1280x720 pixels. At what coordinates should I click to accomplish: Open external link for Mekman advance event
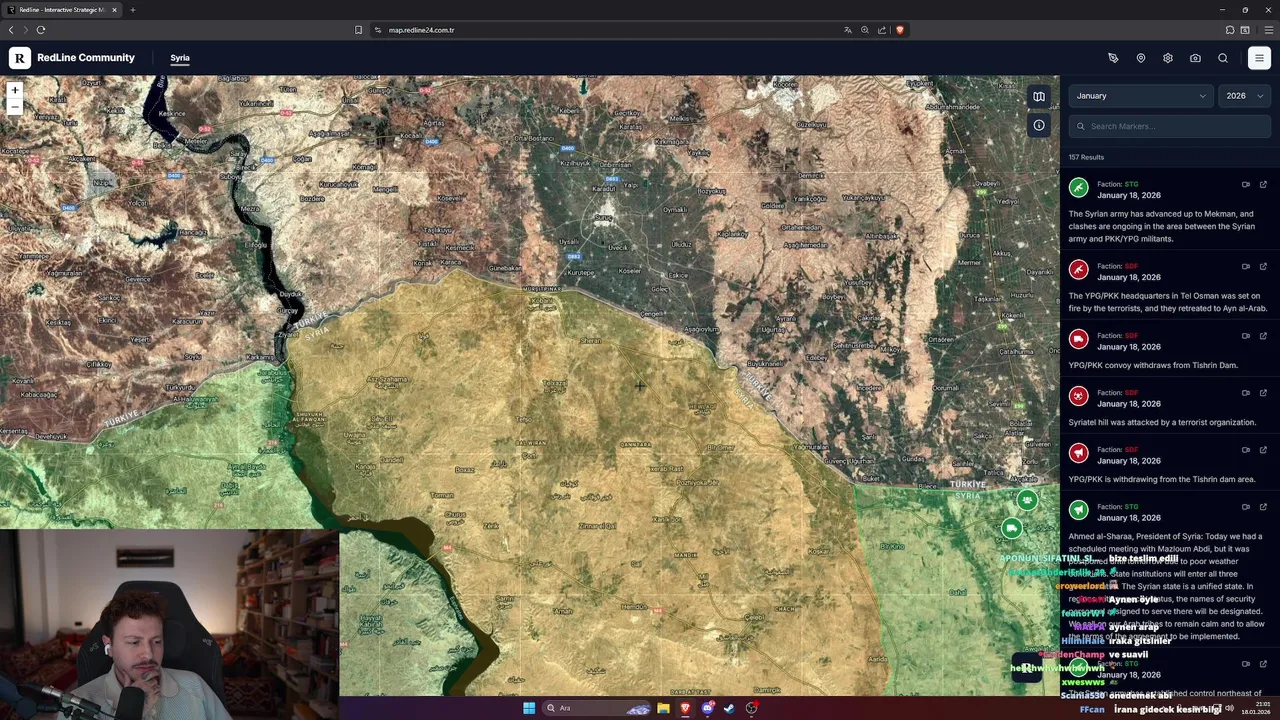pos(1263,184)
